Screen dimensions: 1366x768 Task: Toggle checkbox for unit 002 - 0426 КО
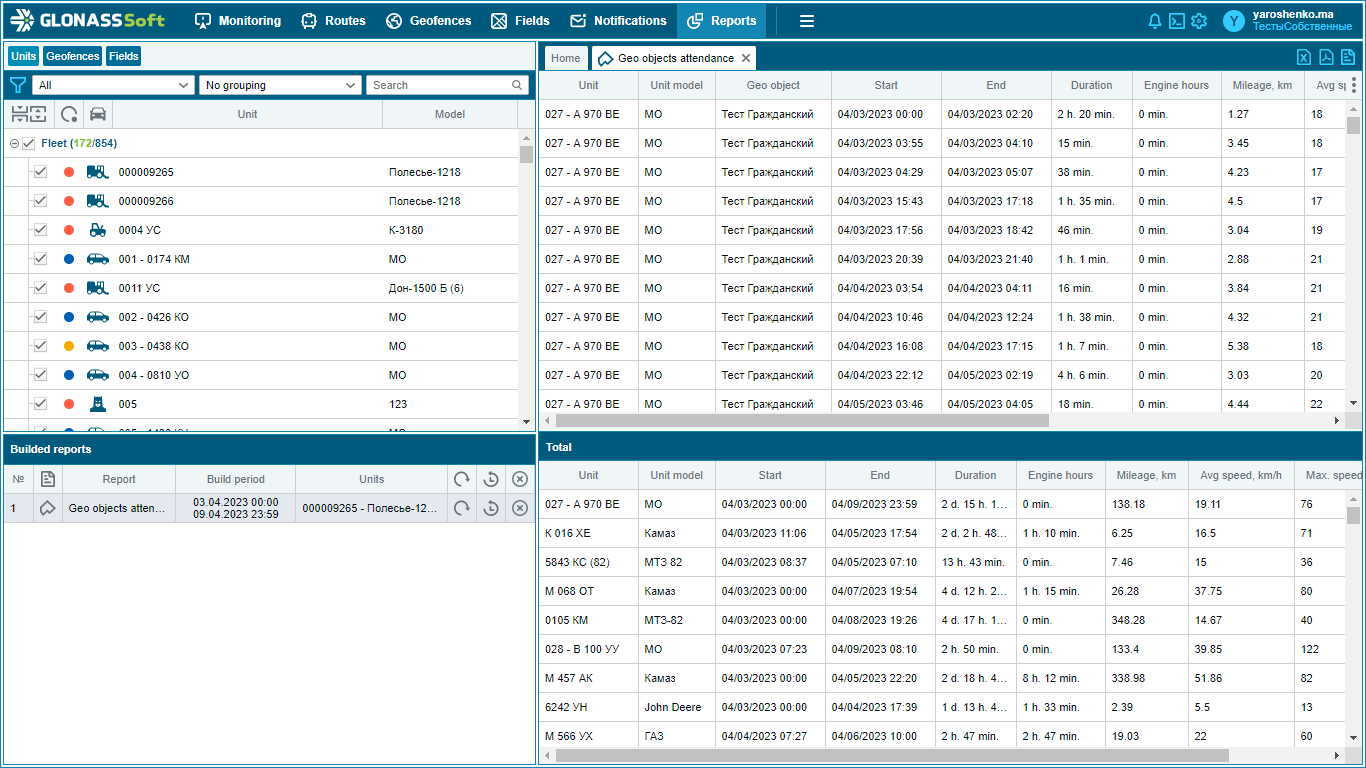[41, 317]
